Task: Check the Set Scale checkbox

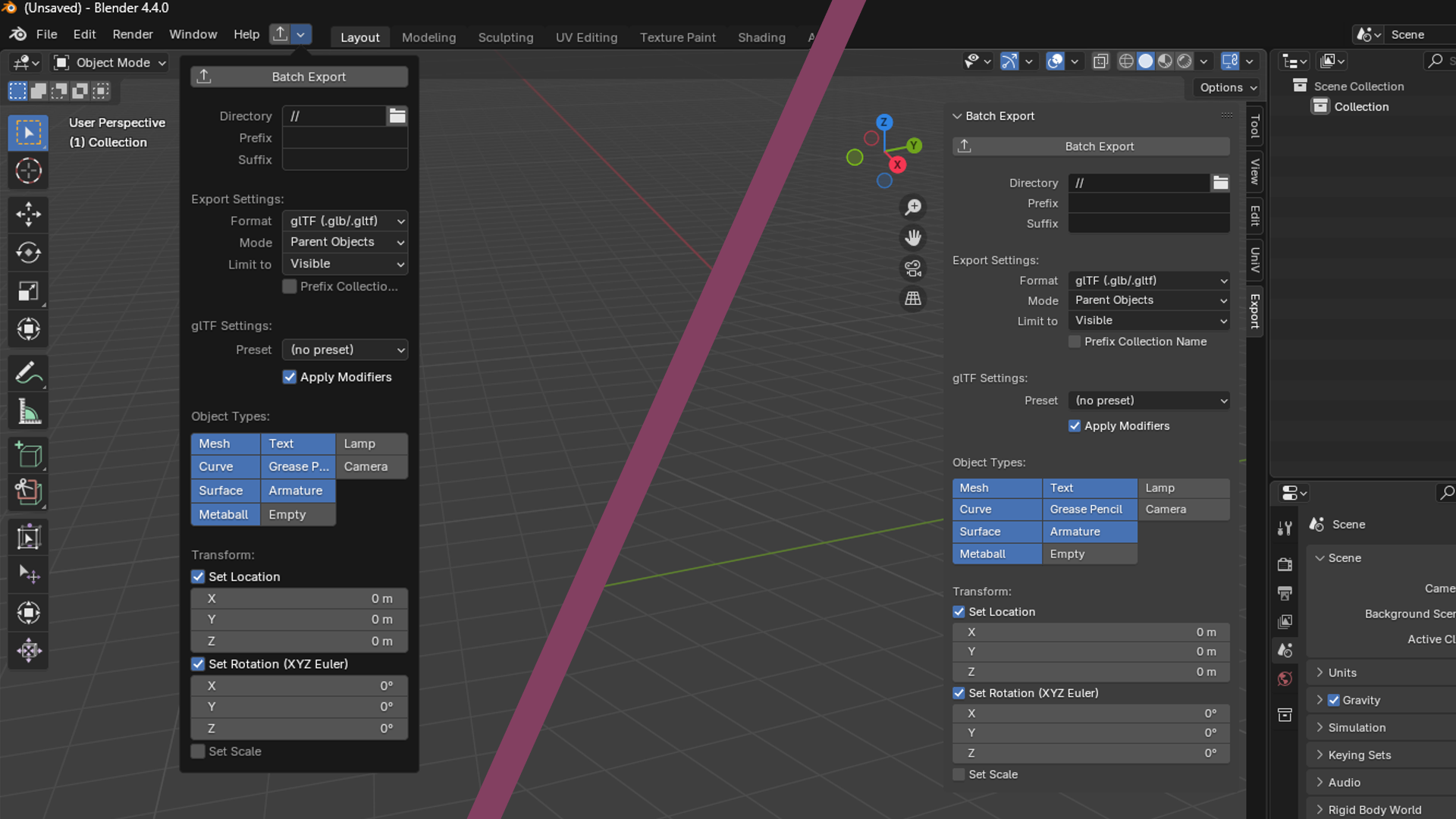Action: tap(197, 752)
